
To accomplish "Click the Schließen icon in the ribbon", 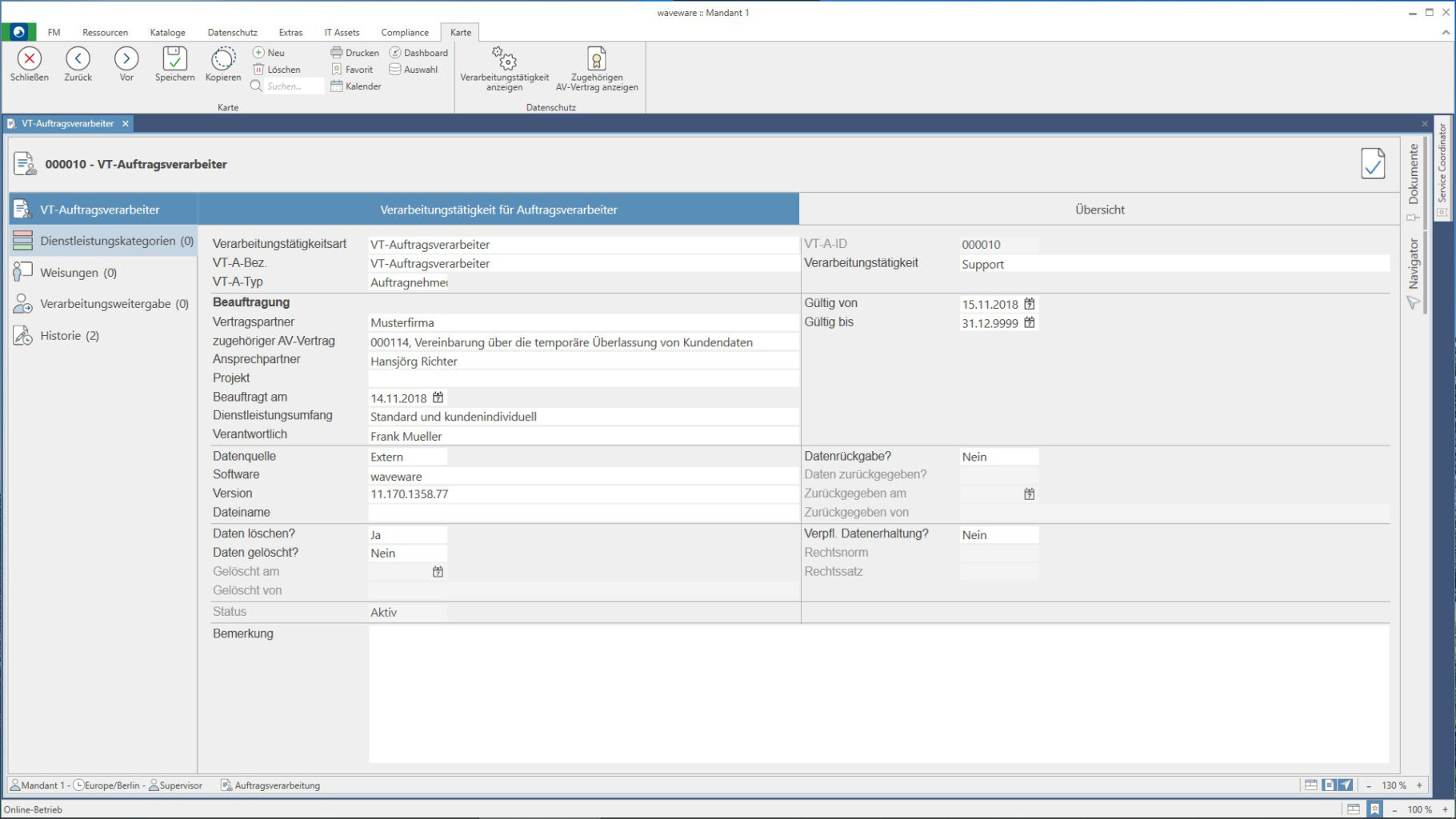I will 30,59.
